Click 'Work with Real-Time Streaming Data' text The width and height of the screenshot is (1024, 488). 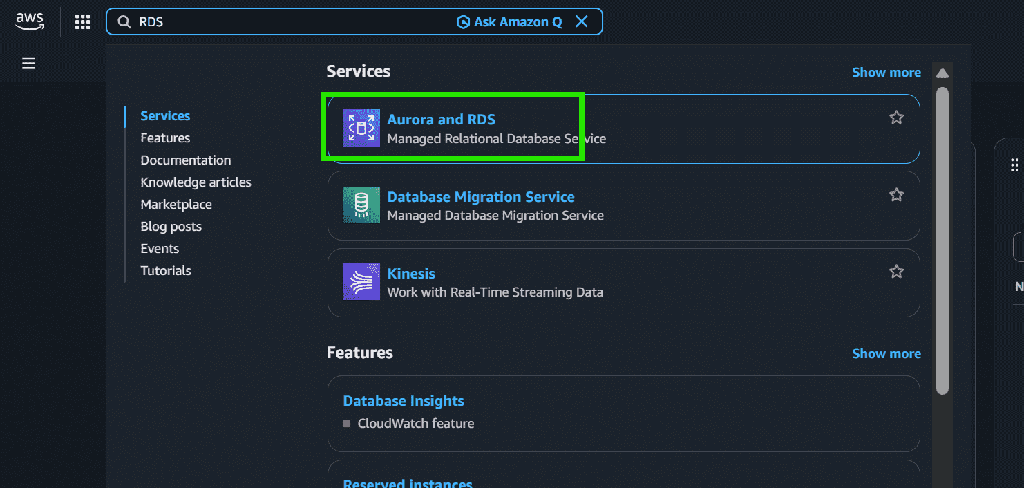coord(495,293)
